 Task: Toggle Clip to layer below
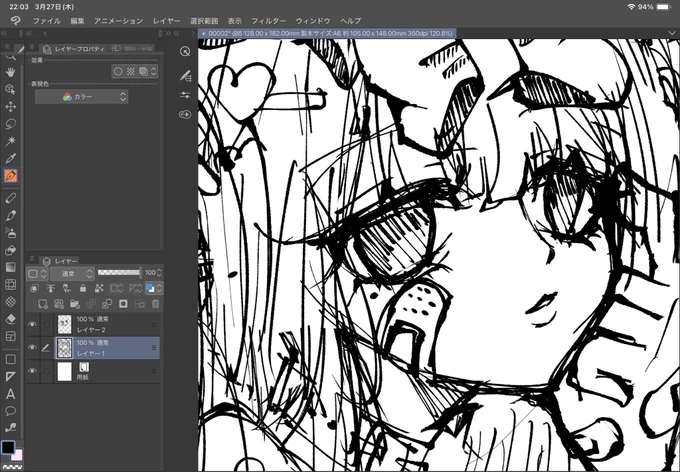(35, 288)
